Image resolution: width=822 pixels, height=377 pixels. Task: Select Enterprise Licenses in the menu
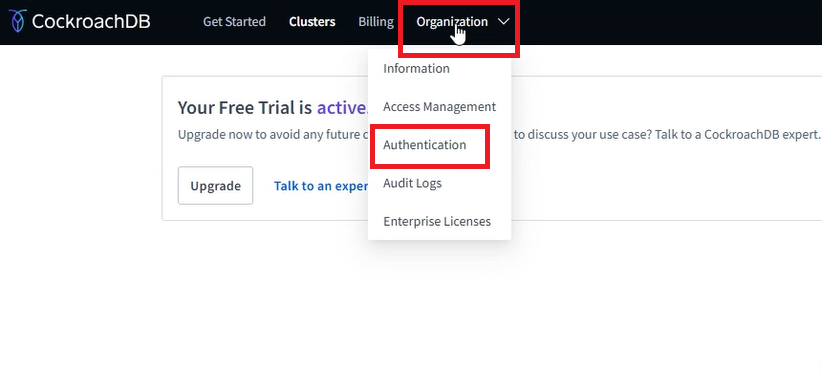(x=437, y=221)
